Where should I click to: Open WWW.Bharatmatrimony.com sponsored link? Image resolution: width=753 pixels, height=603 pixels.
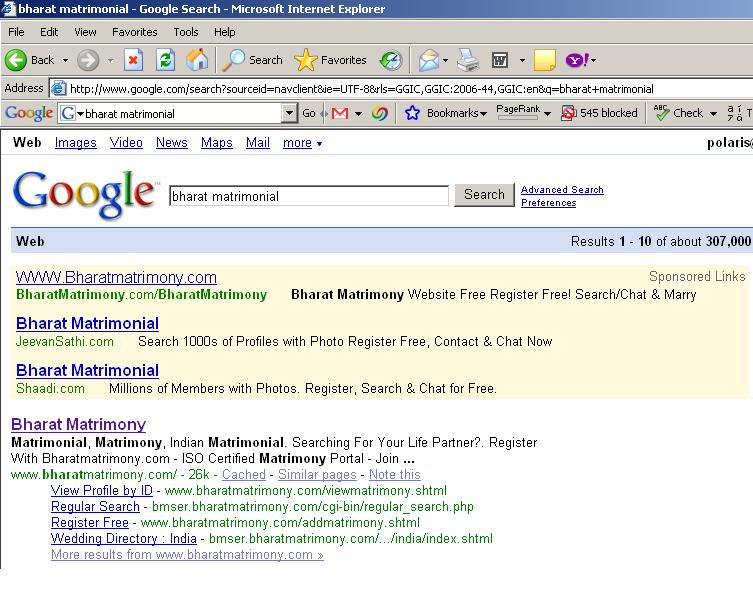tap(116, 277)
